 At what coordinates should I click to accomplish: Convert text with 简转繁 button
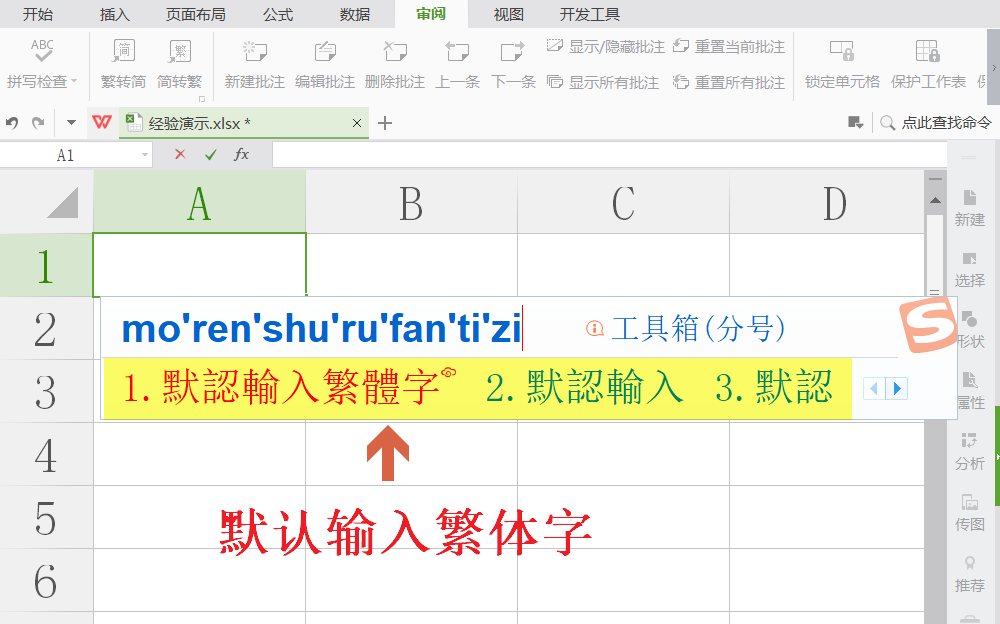pos(179,63)
